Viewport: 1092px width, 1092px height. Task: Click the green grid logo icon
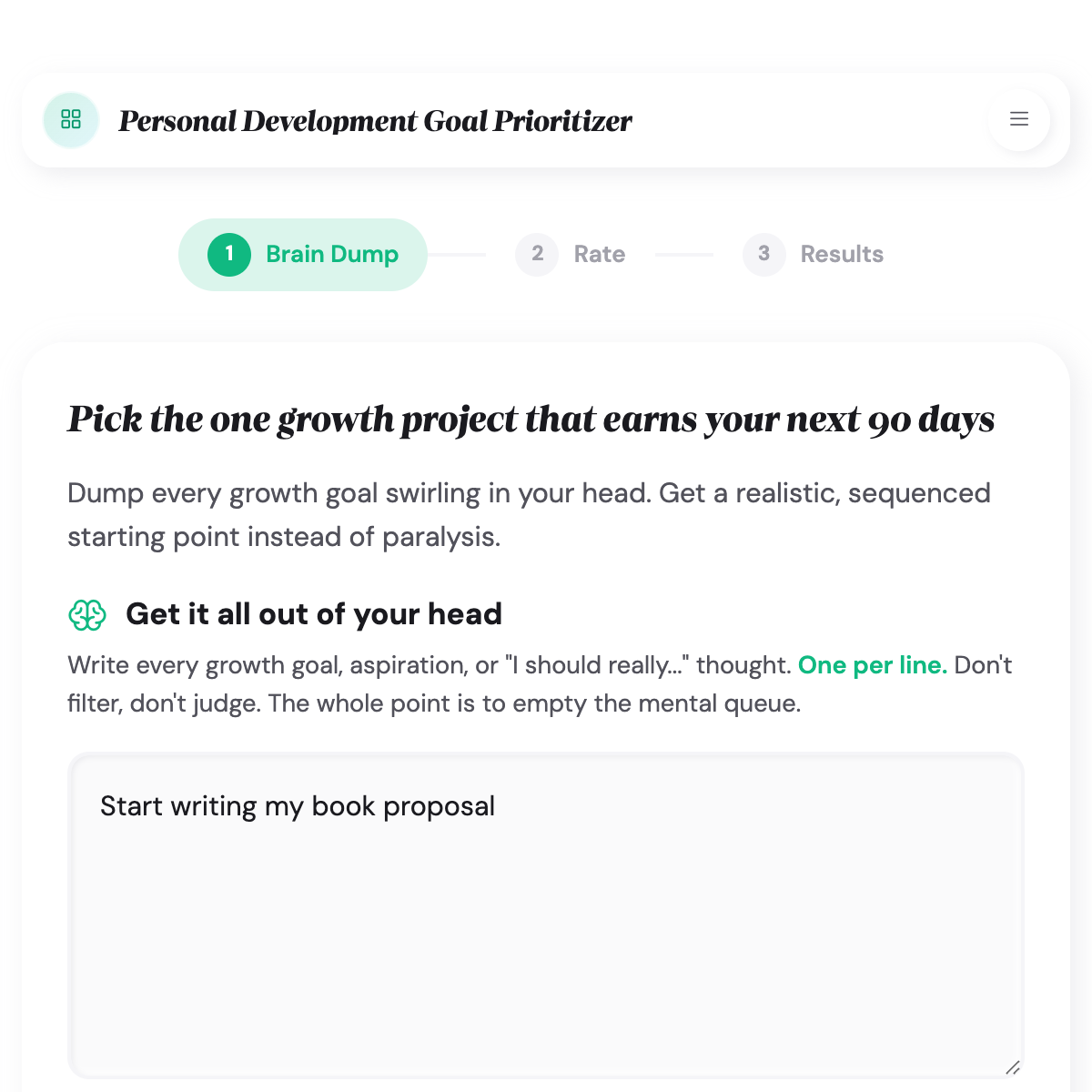tap(71, 119)
